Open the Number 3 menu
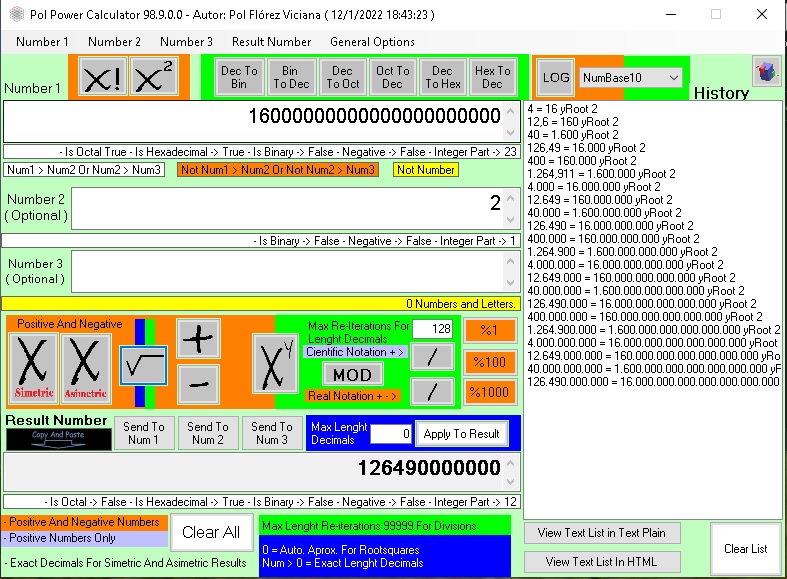 [186, 42]
